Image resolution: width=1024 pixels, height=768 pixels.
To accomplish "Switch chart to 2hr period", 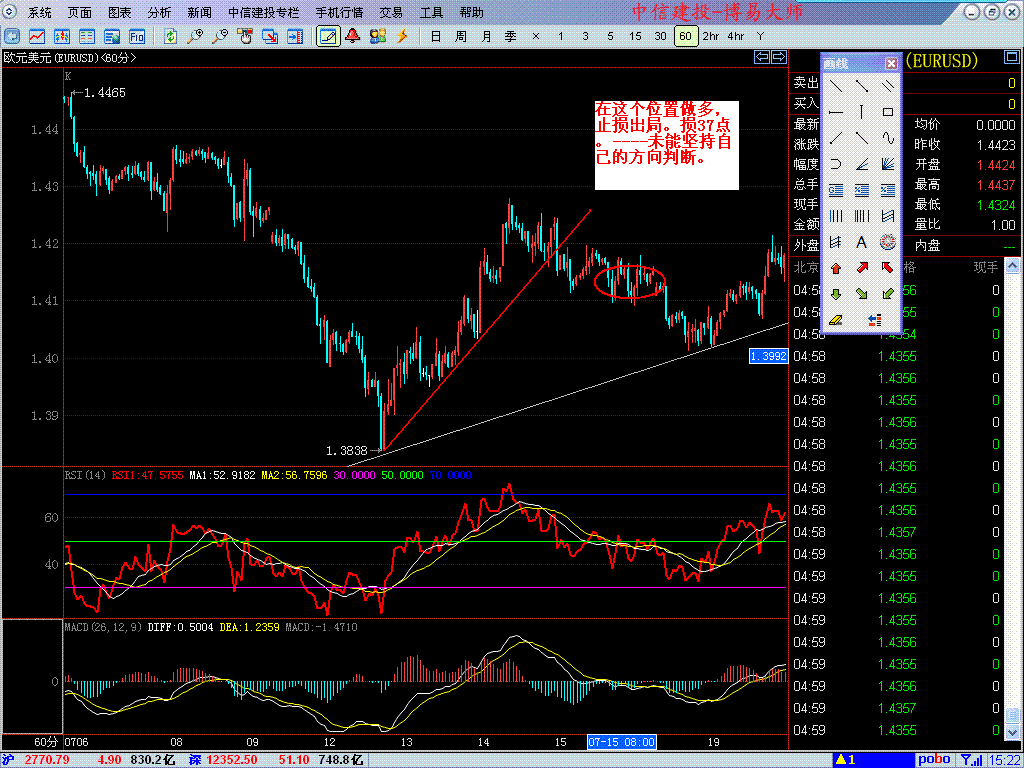I will click(x=711, y=37).
